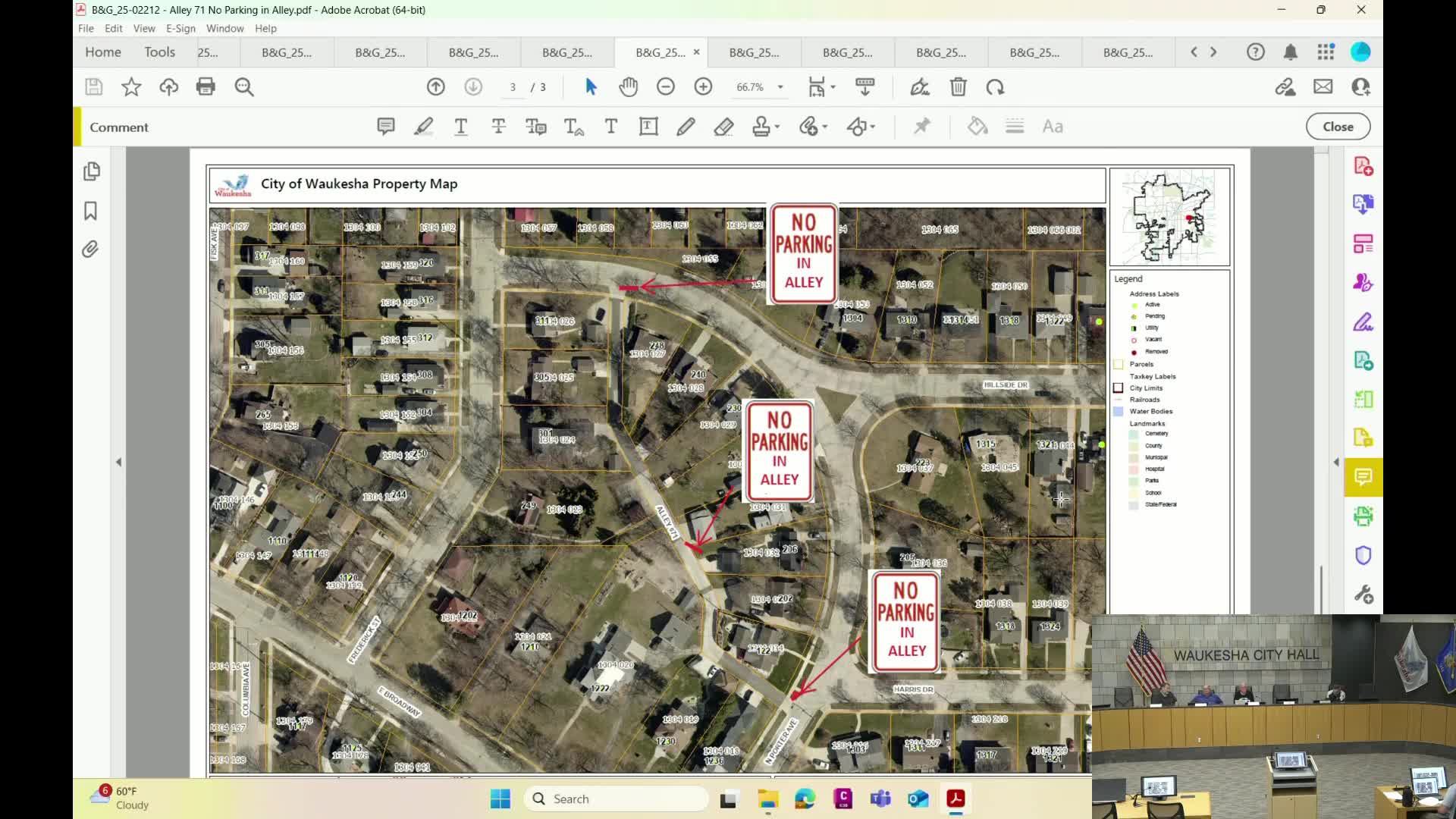
Task: Open the annotation fill color swatch
Action: tap(977, 126)
